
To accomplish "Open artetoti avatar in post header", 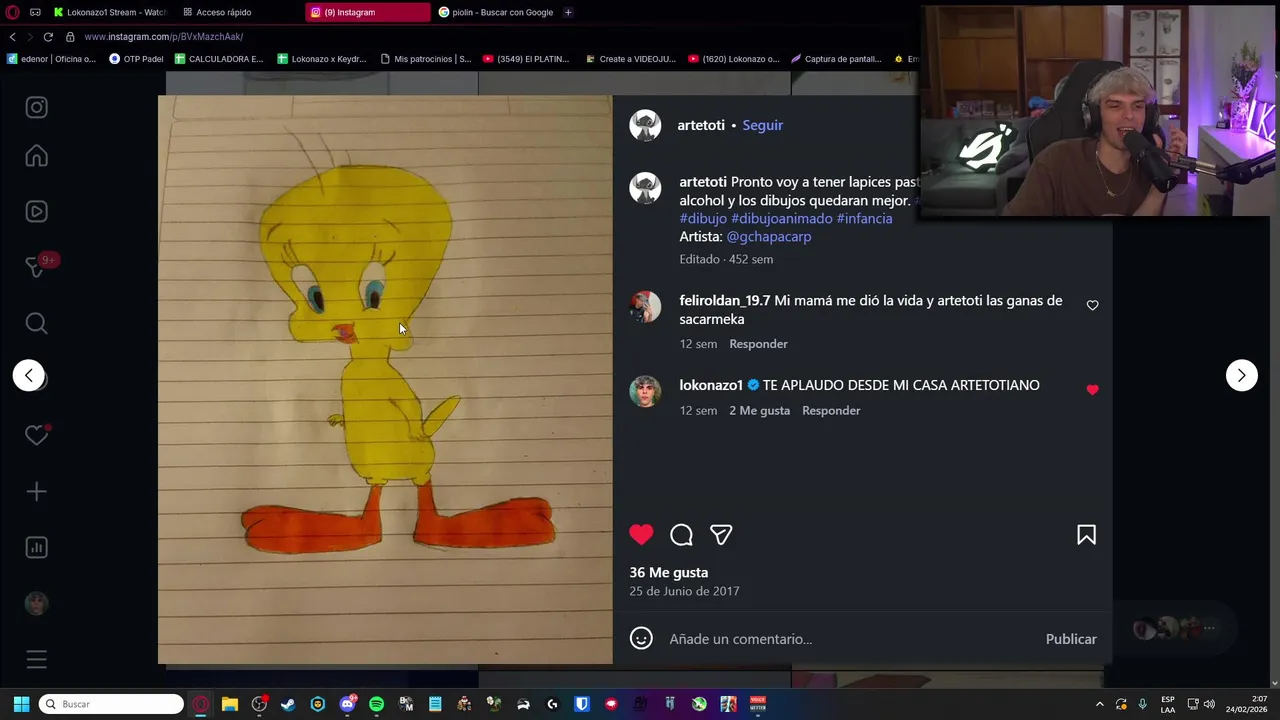I will pyautogui.click(x=645, y=125).
